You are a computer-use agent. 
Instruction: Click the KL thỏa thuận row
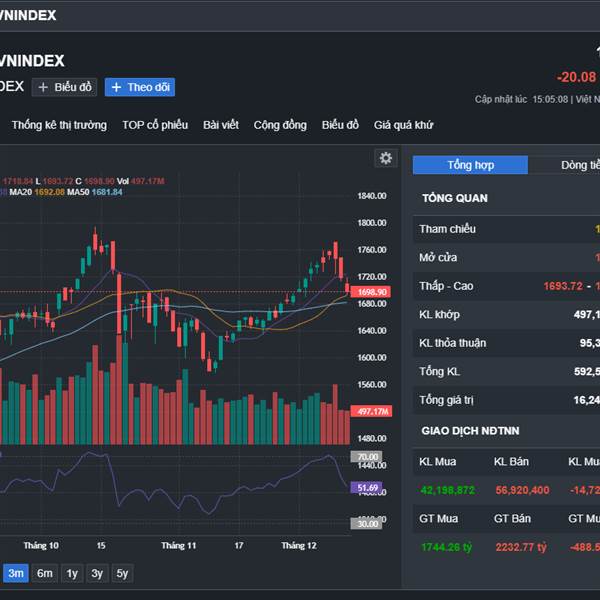(506, 343)
